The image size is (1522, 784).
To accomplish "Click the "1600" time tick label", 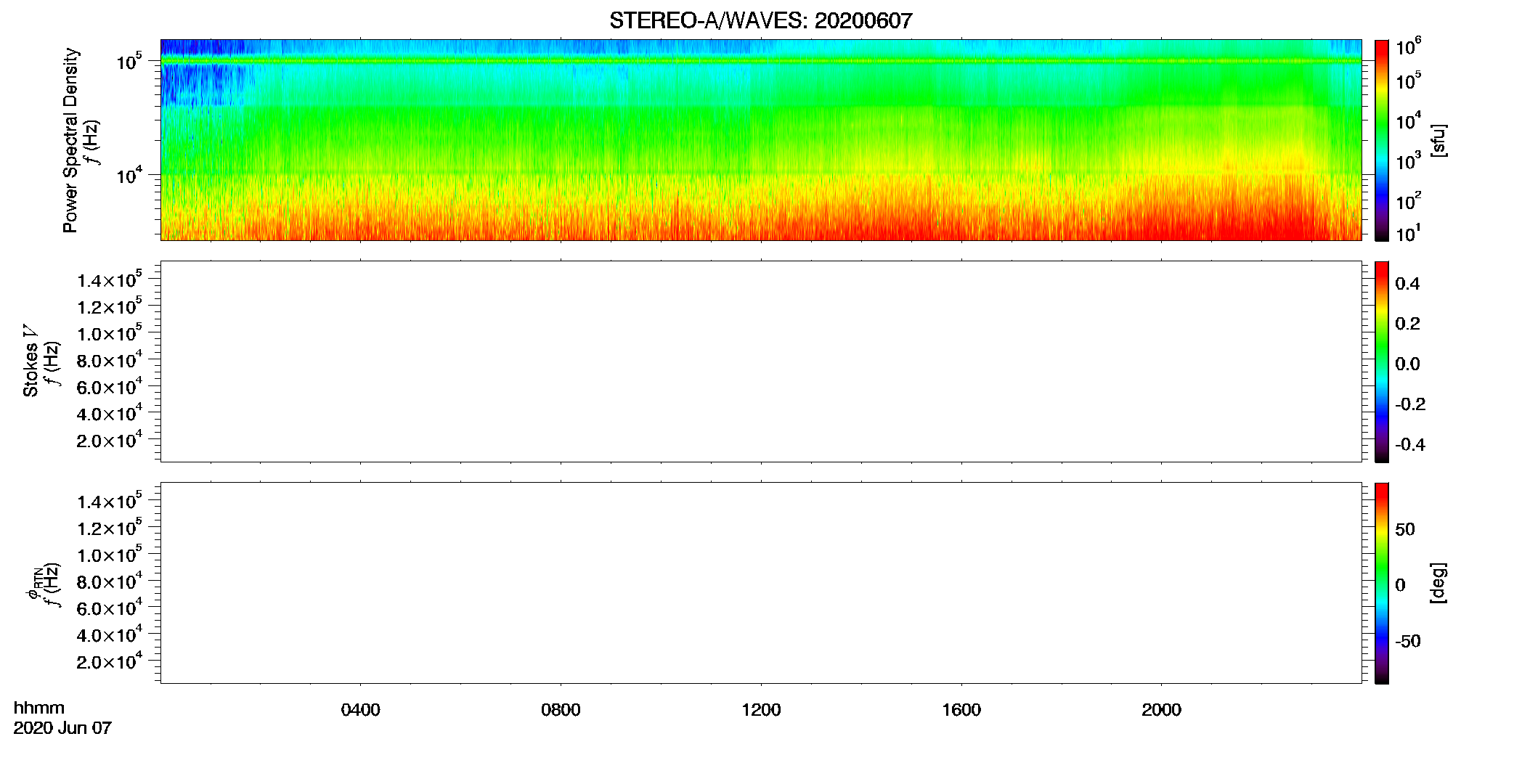I will tap(961, 710).
